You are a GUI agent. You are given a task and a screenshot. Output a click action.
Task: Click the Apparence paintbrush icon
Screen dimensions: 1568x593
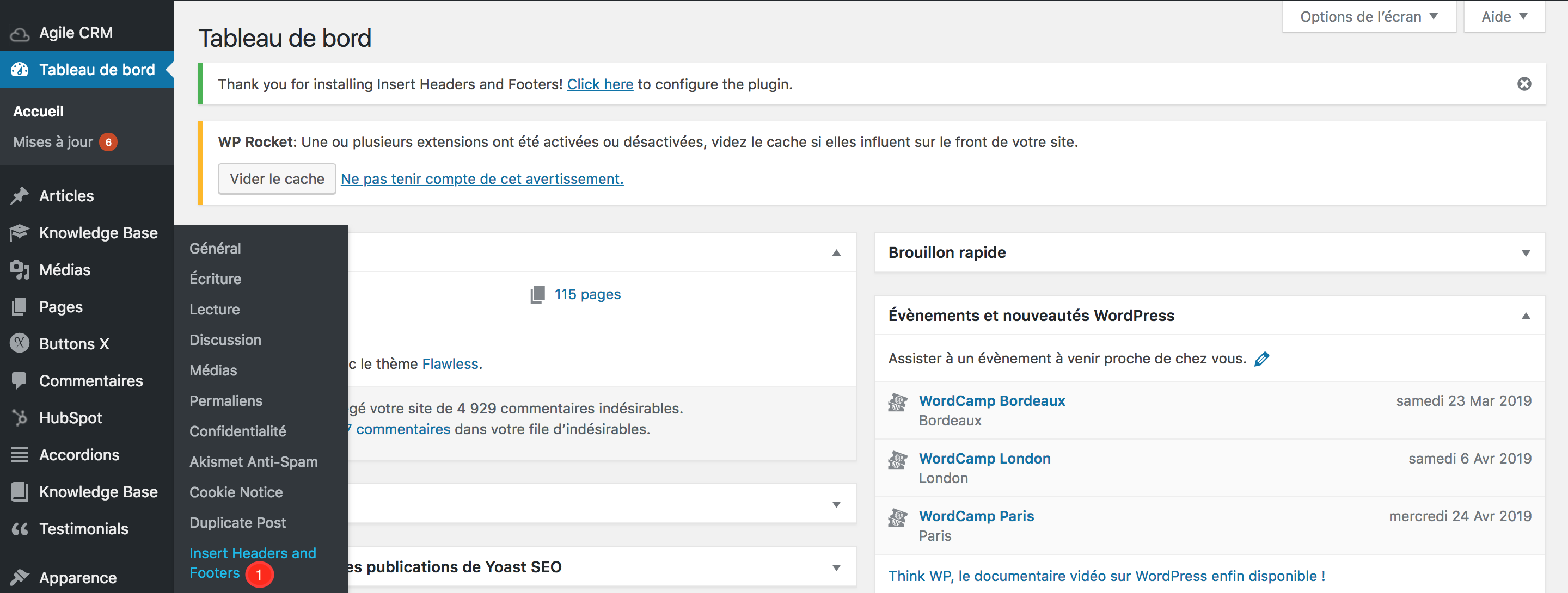coord(20,577)
